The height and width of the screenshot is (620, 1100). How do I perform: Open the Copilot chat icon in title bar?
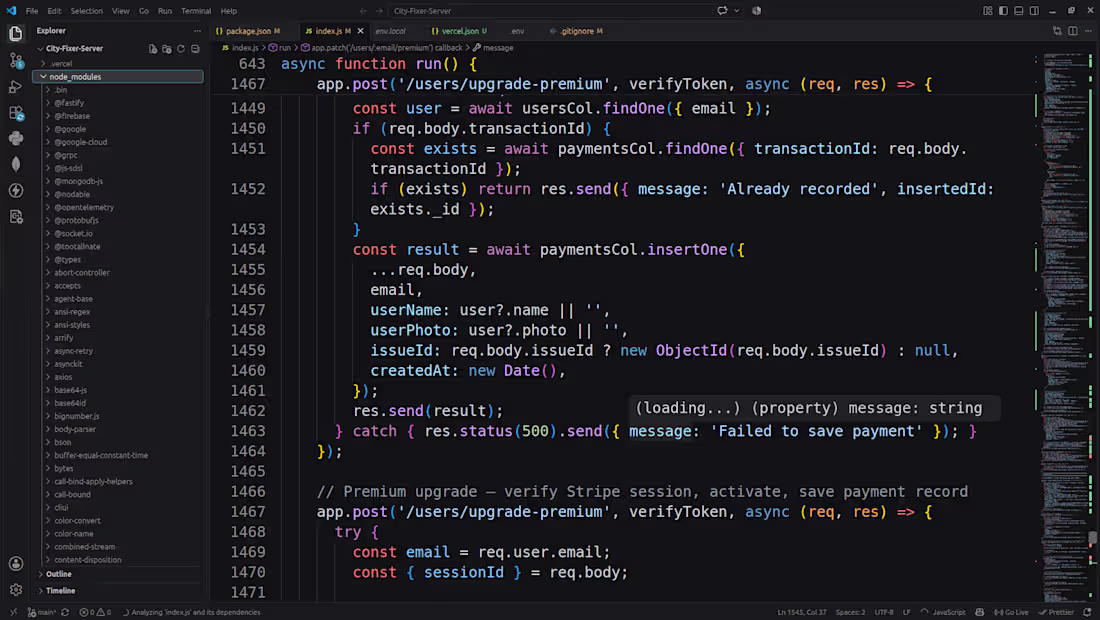[x=722, y=11]
